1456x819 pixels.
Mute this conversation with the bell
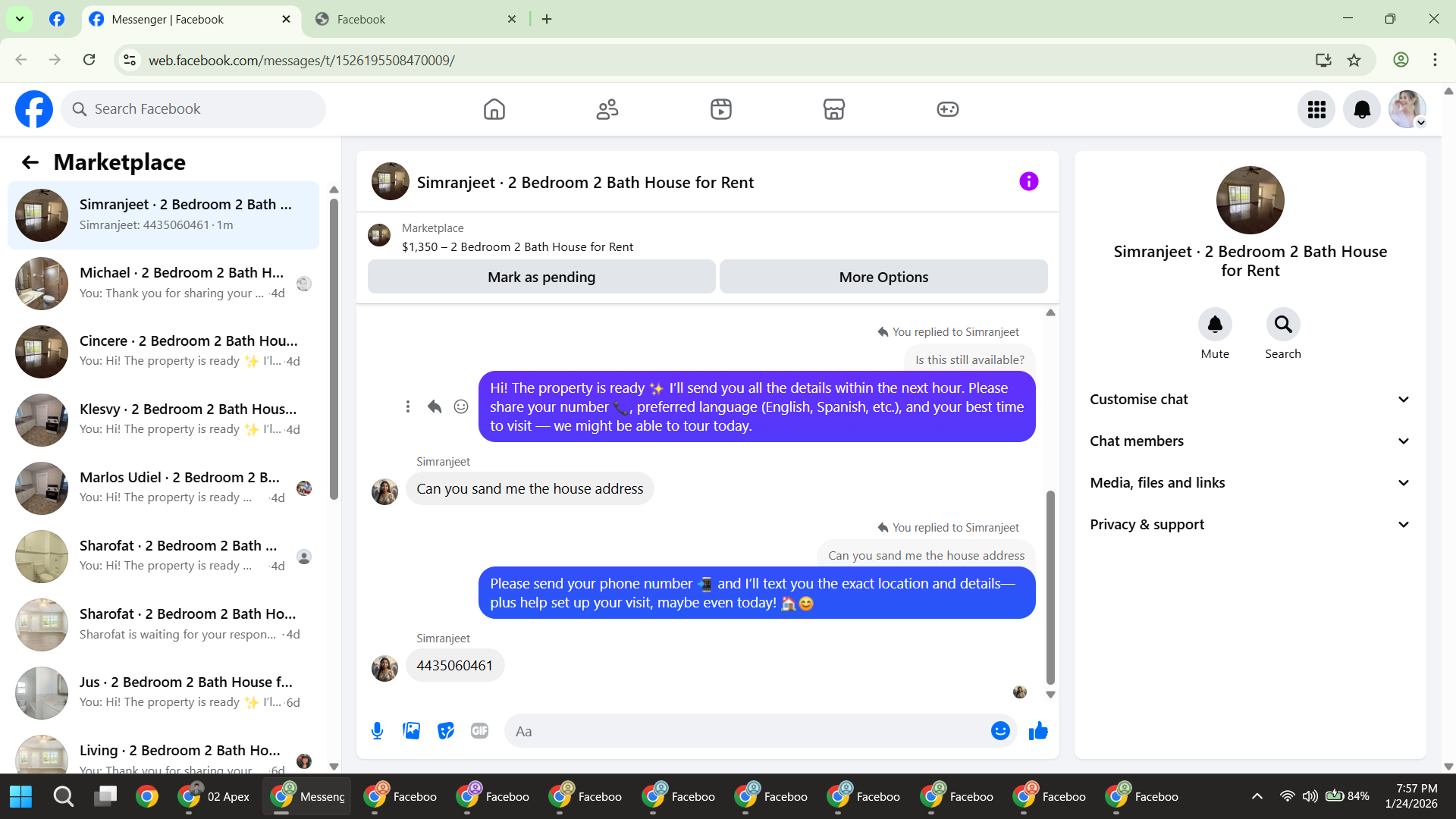[x=1215, y=325]
